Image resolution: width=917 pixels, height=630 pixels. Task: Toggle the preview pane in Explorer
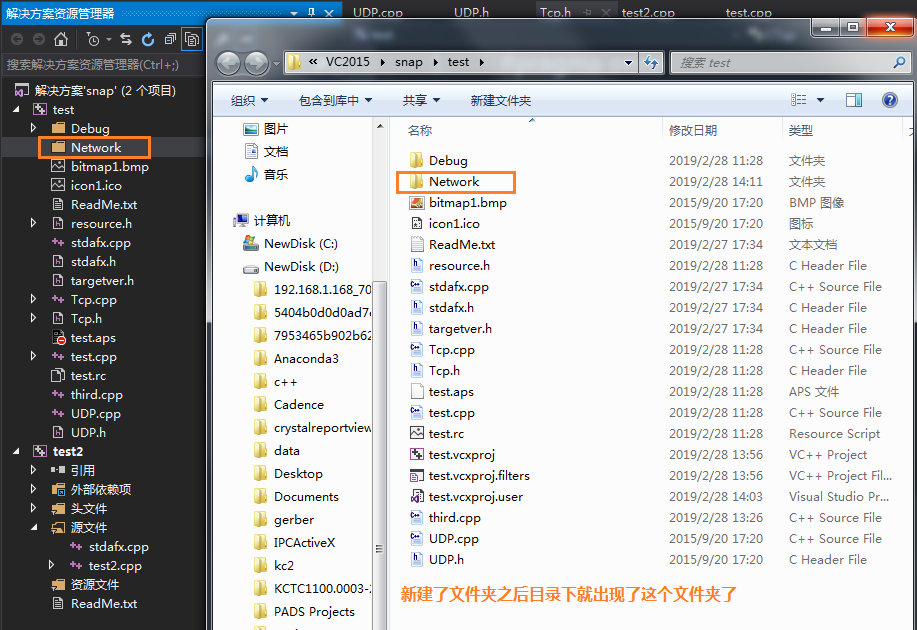853,100
